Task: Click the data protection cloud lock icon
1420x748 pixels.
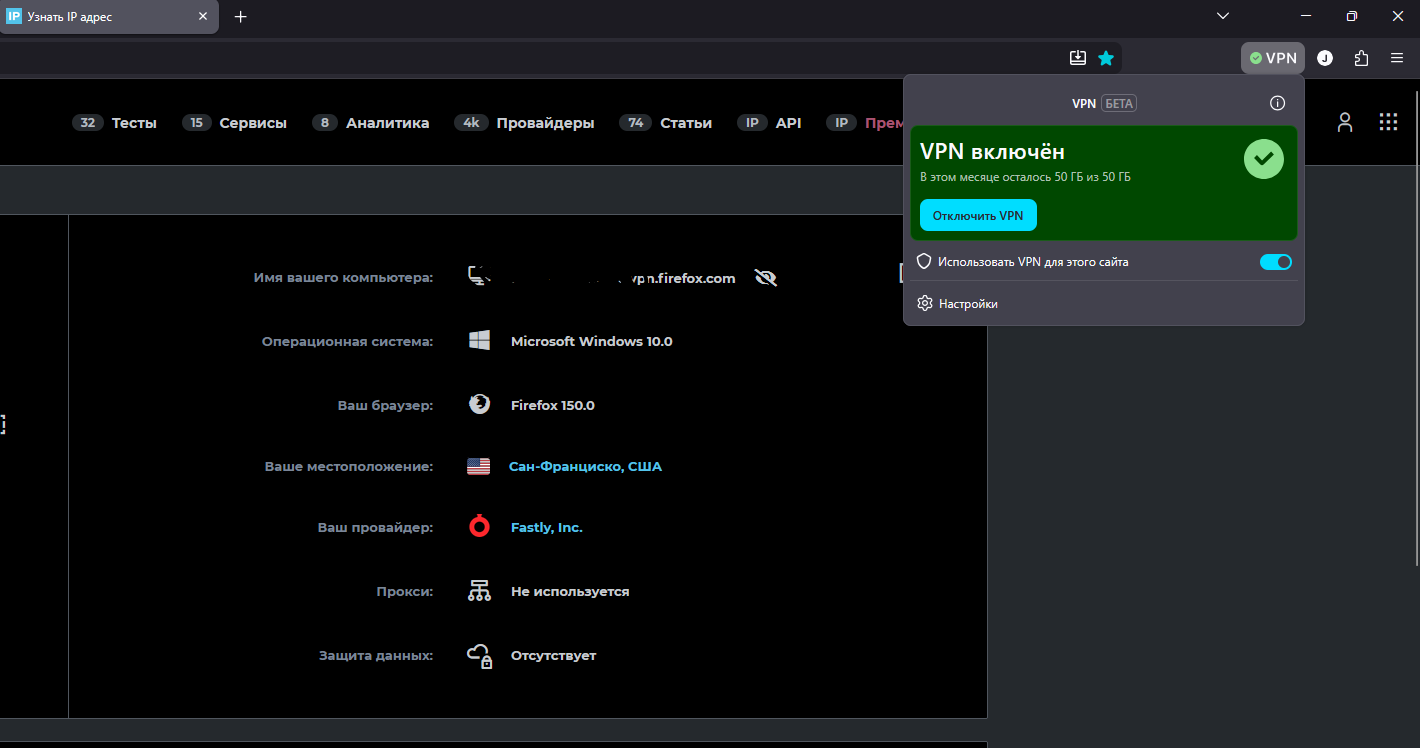Action: coord(480,655)
